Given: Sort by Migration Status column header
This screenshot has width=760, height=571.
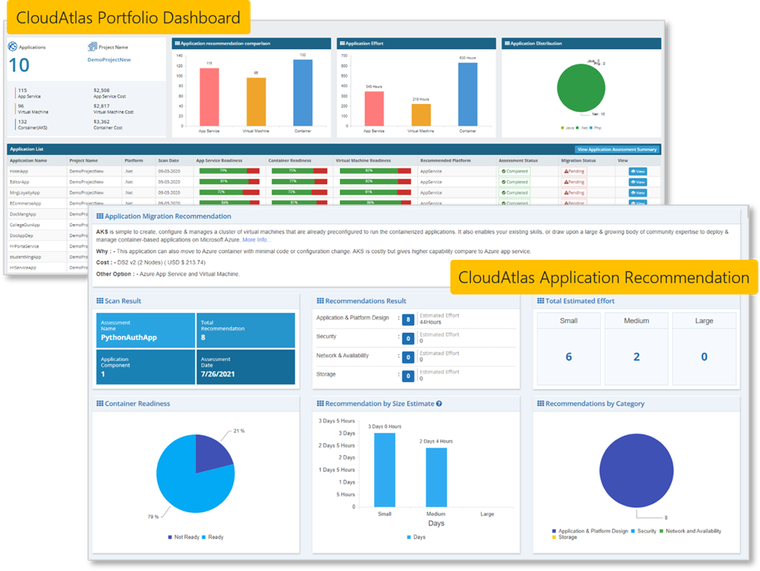Looking at the screenshot, I should point(578,160).
